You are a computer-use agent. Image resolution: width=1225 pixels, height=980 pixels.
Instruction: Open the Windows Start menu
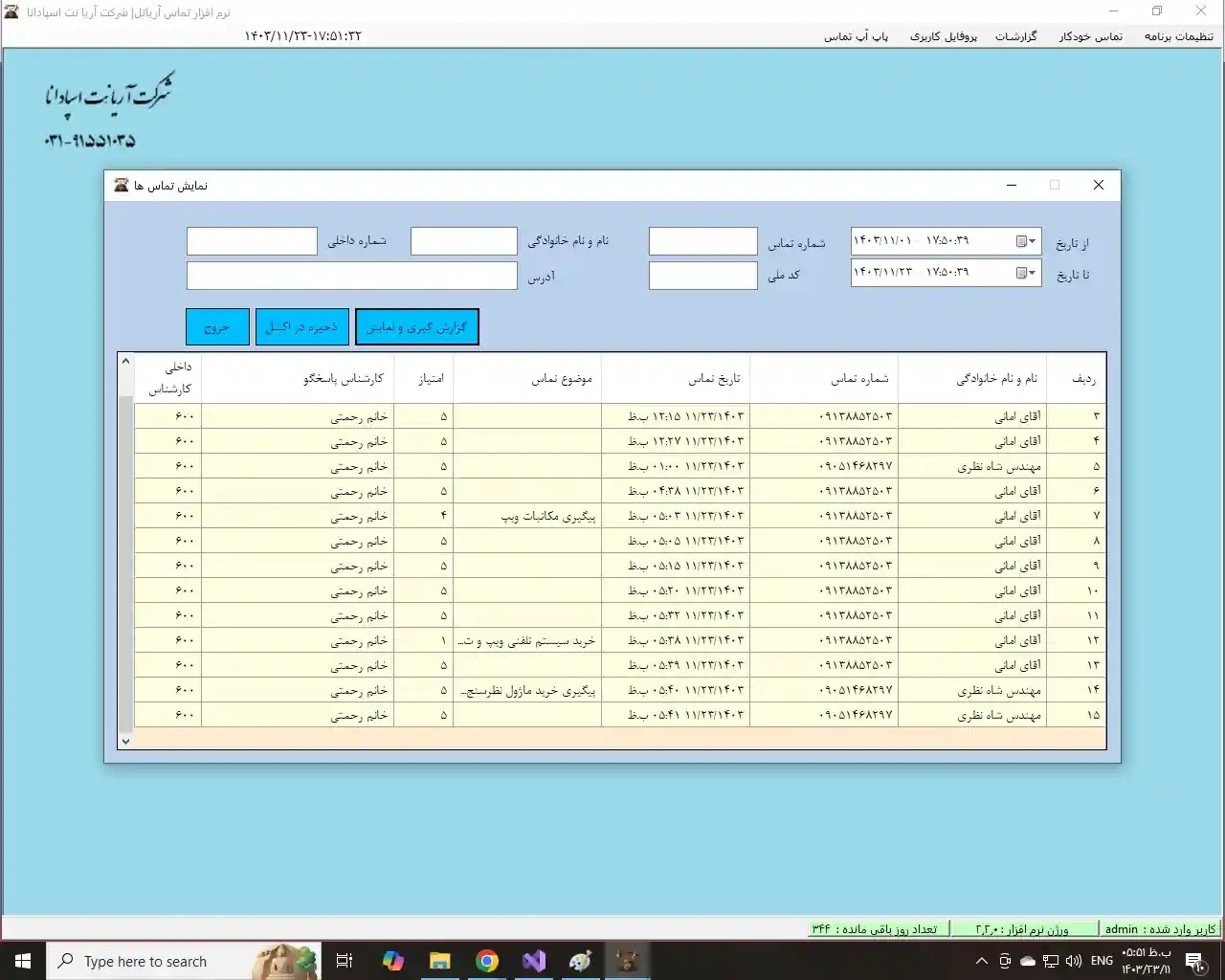coord(23,961)
